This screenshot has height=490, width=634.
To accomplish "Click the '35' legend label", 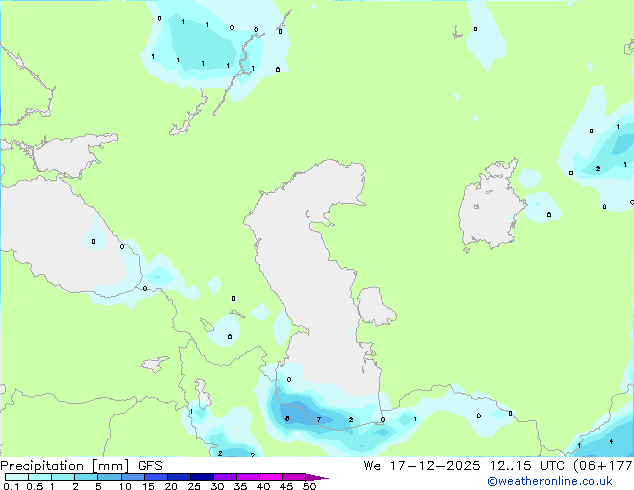I will (240, 486).
